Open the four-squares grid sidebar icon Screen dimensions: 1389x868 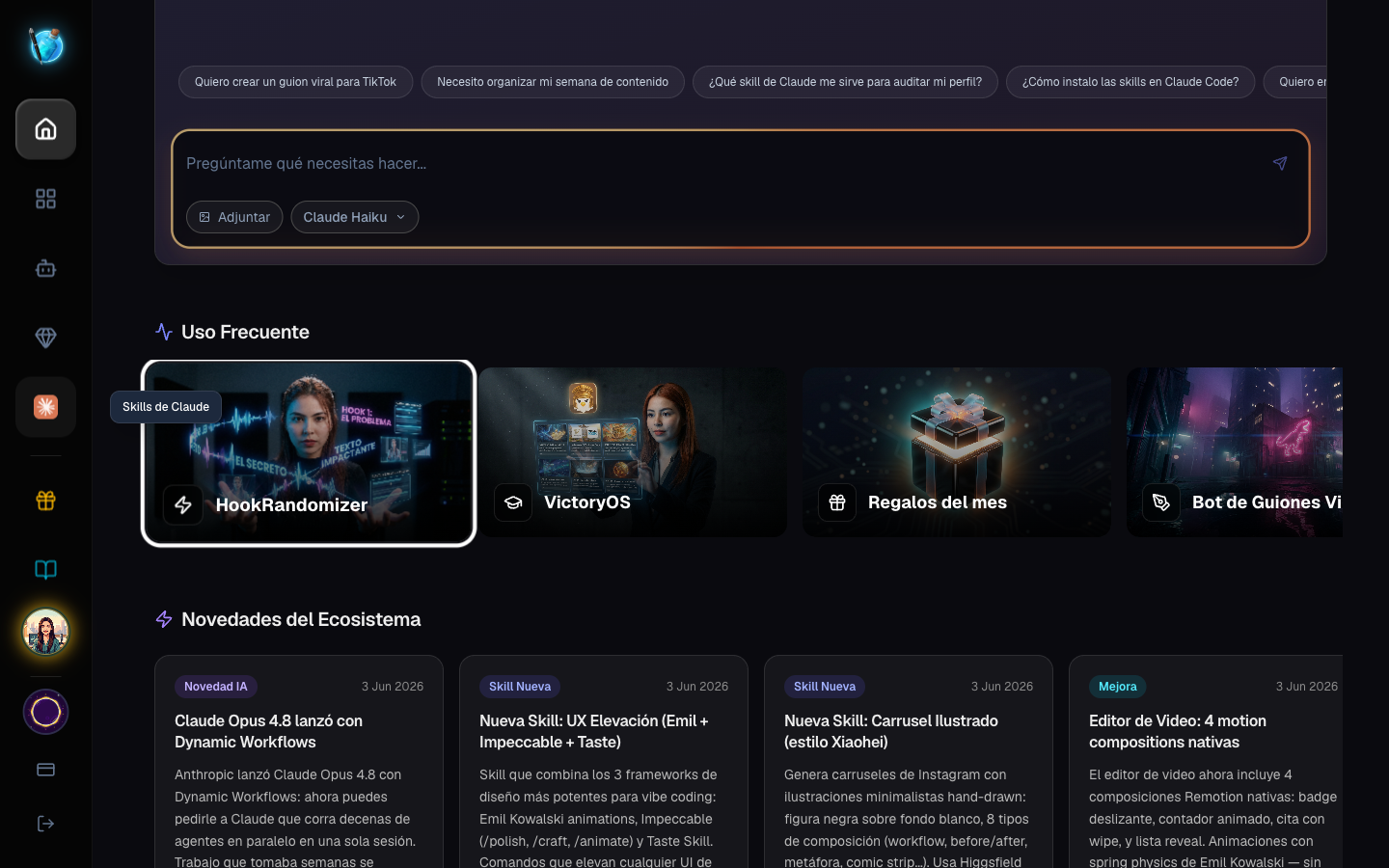[45, 199]
